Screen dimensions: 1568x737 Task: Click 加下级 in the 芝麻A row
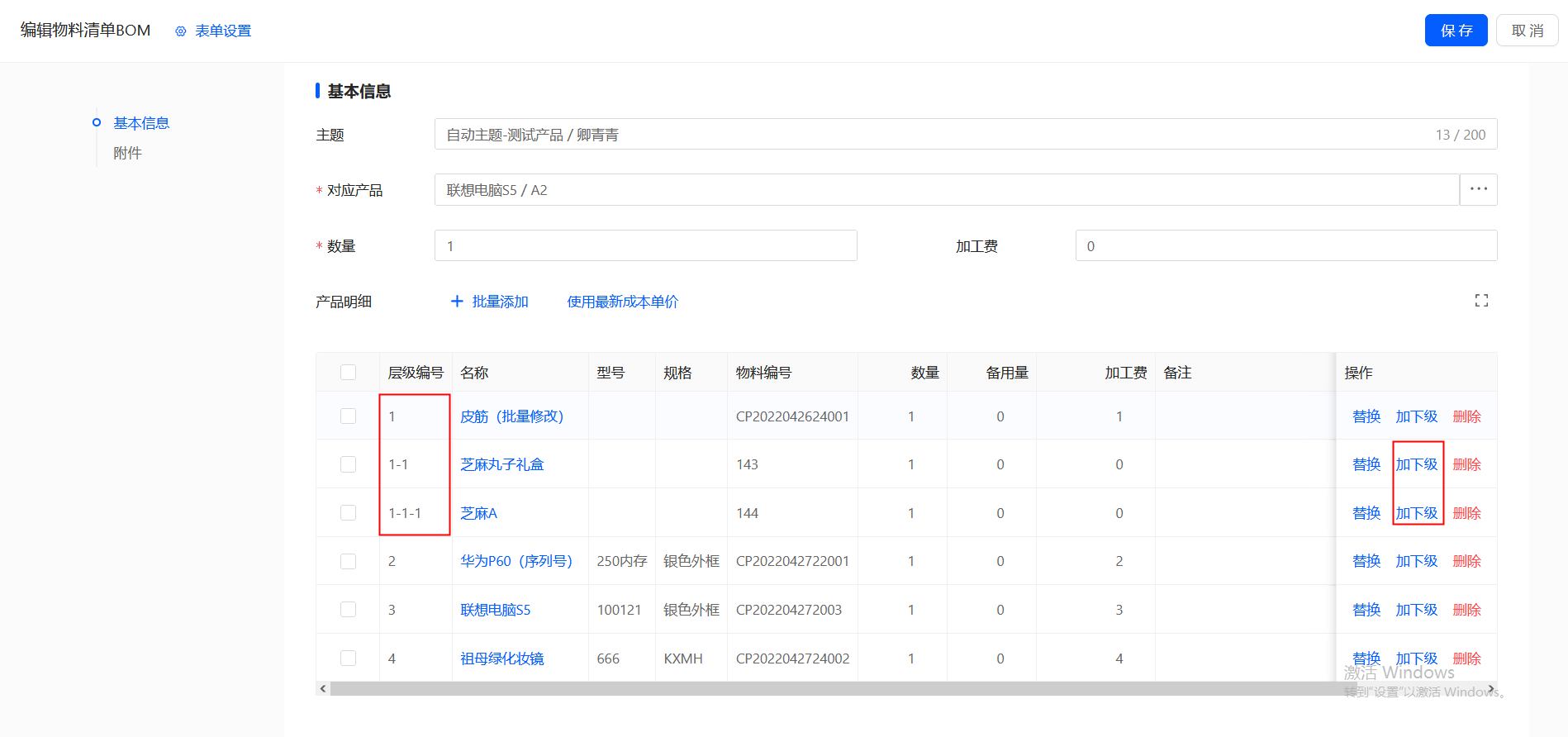coord(1417,513)
